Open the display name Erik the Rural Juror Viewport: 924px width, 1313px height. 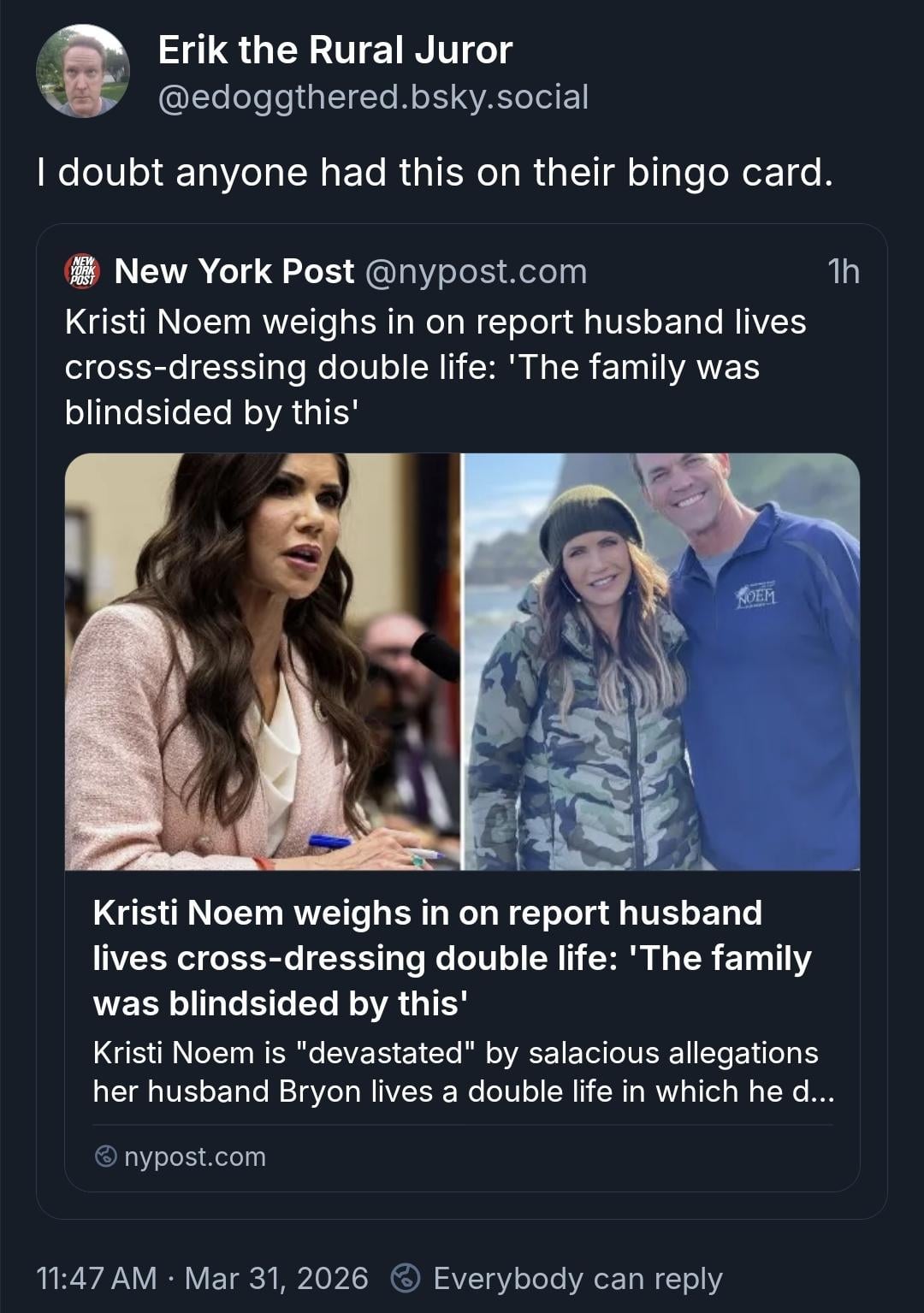[x=335, y=51]
